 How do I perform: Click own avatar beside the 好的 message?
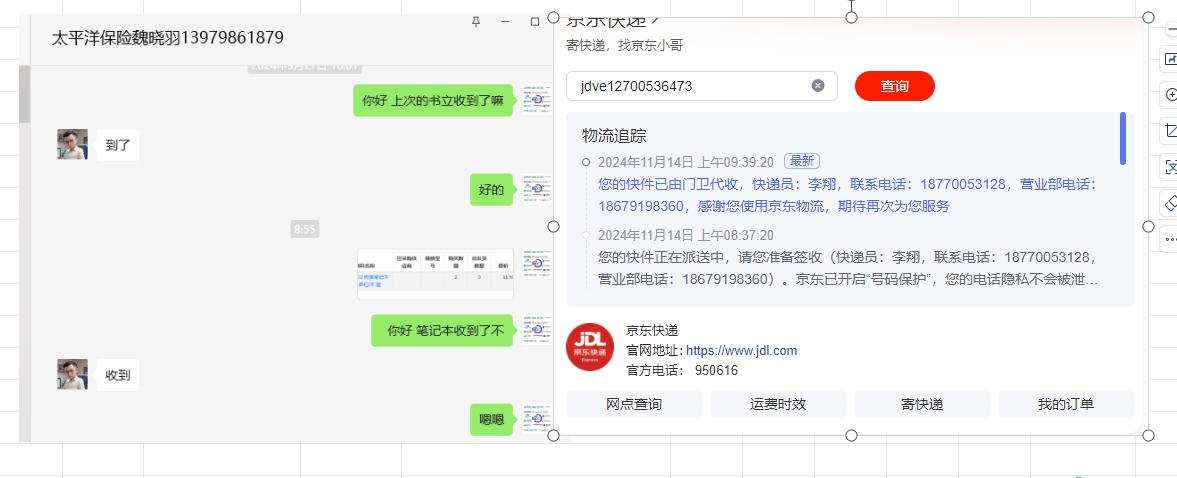[537, 189]
